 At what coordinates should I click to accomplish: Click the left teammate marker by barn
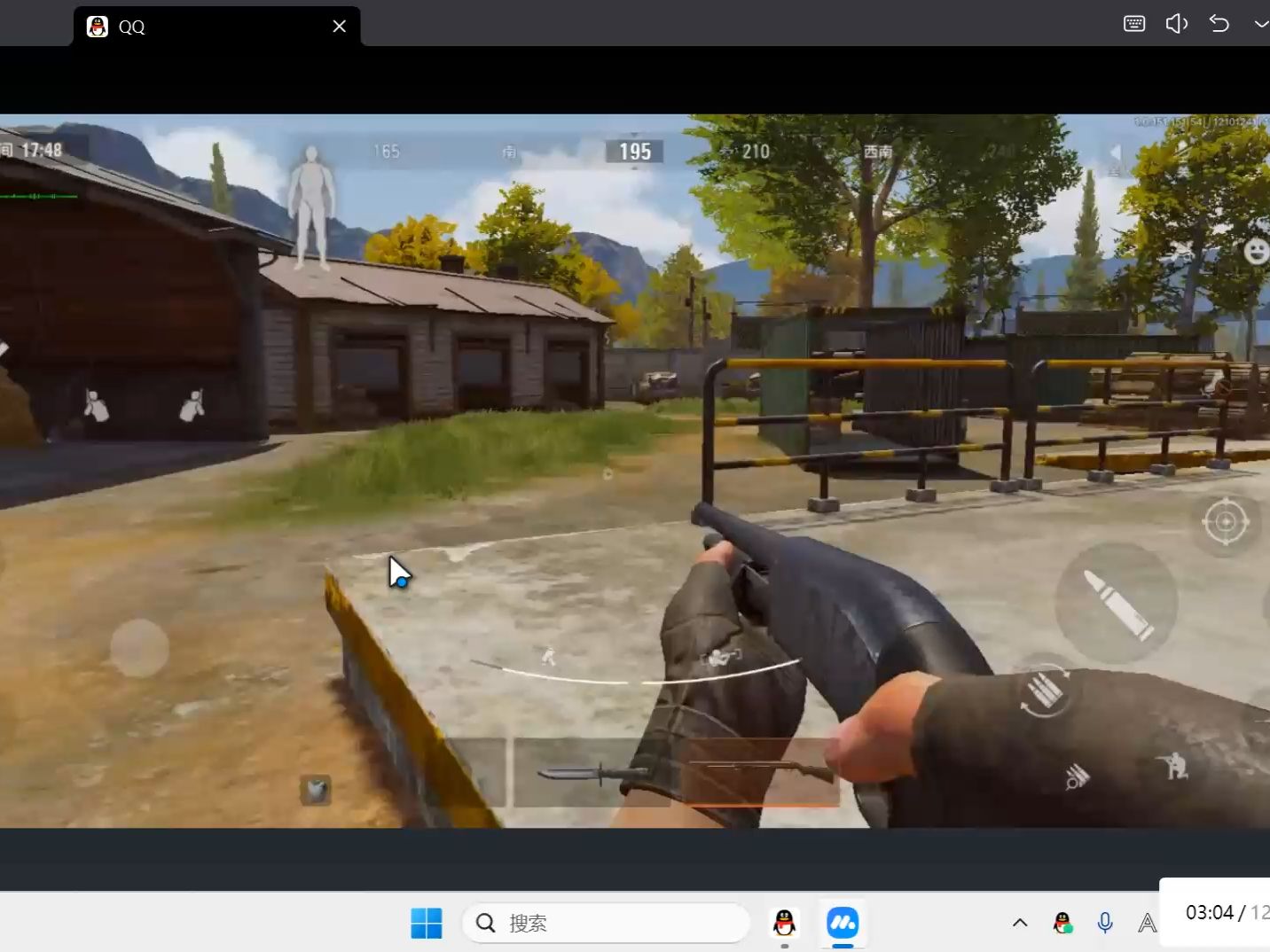(96, 405)
